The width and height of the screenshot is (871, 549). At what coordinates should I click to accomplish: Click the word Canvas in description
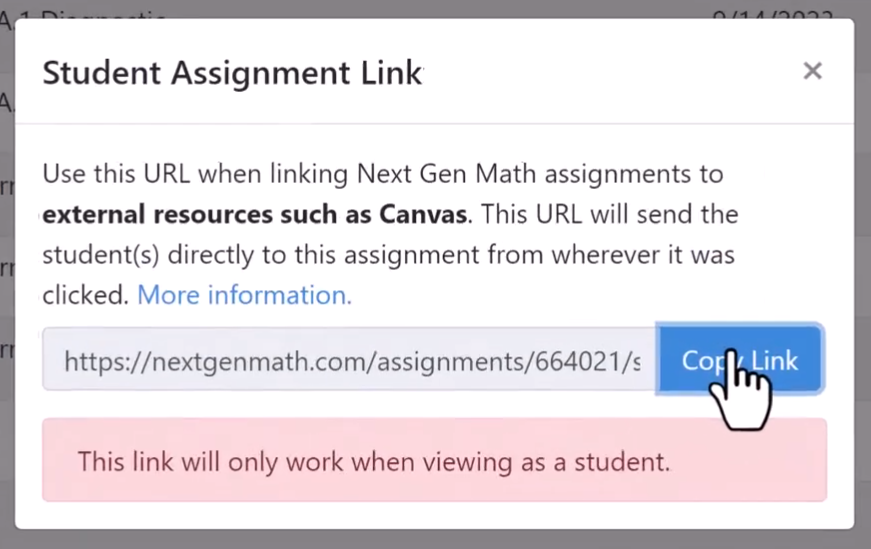423,214
